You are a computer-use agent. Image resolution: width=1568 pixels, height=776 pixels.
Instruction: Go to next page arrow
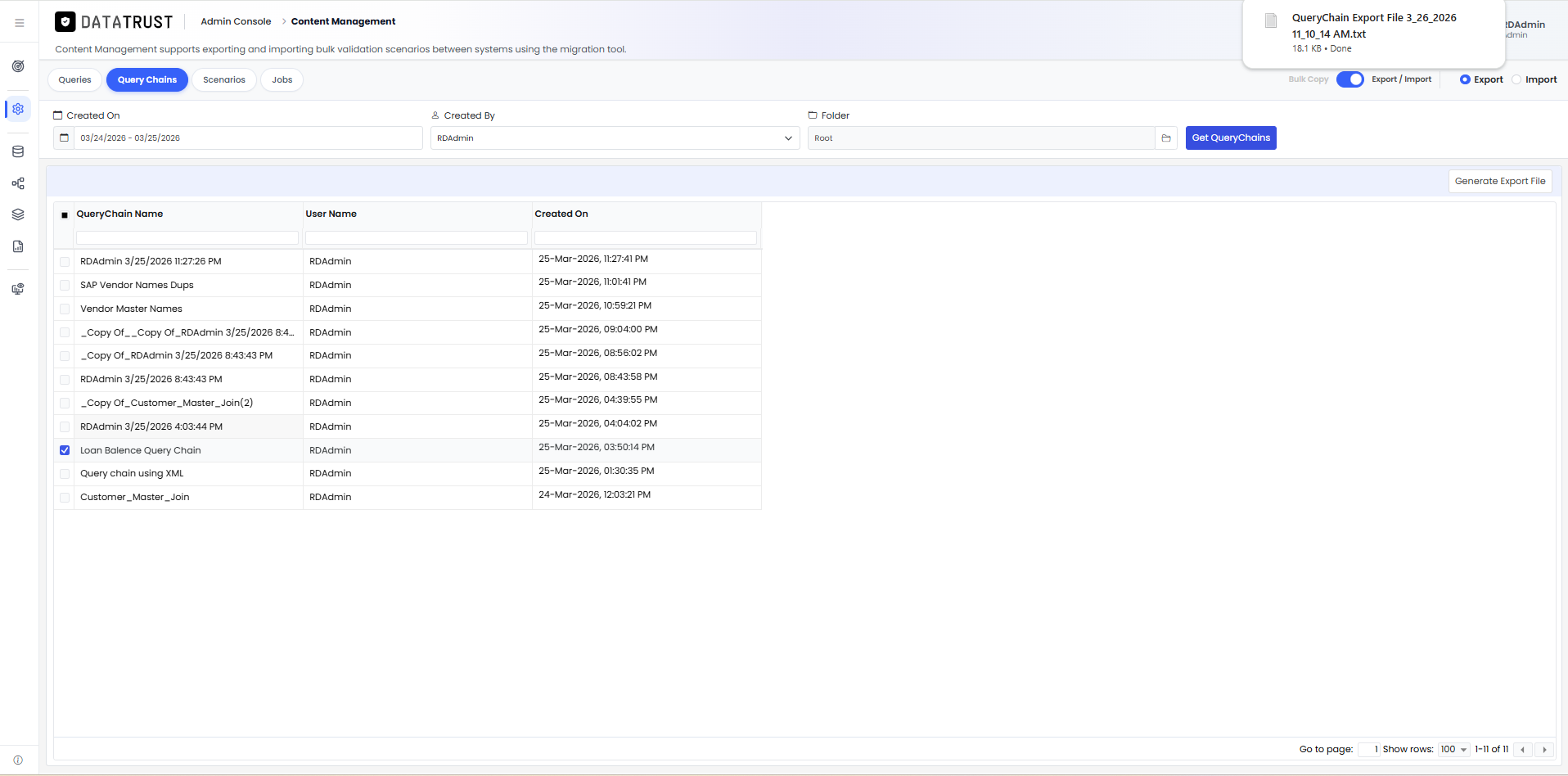[x=1544, y=750]
